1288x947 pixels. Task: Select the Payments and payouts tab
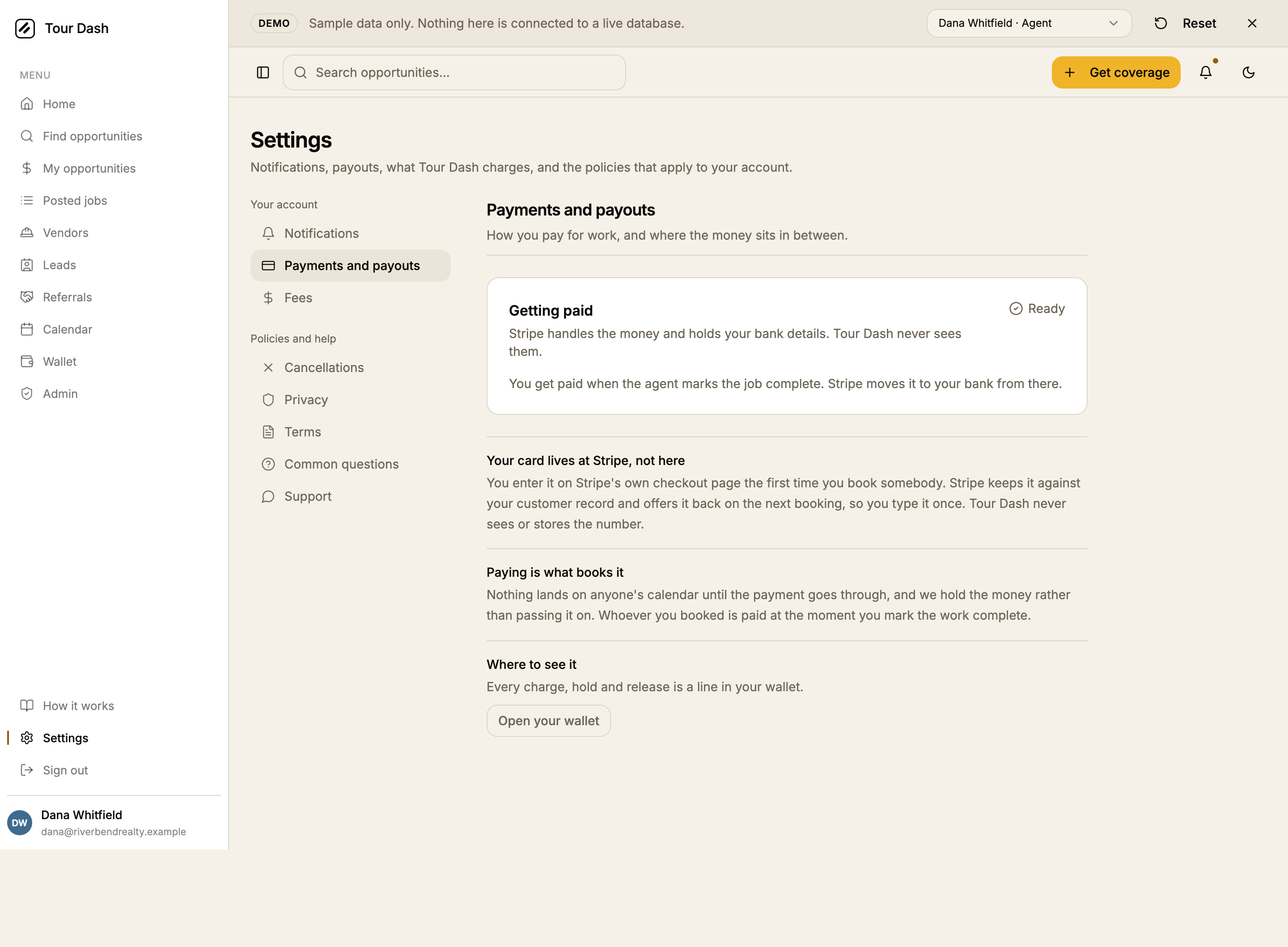pyautogui.click(x=350, y=266)
